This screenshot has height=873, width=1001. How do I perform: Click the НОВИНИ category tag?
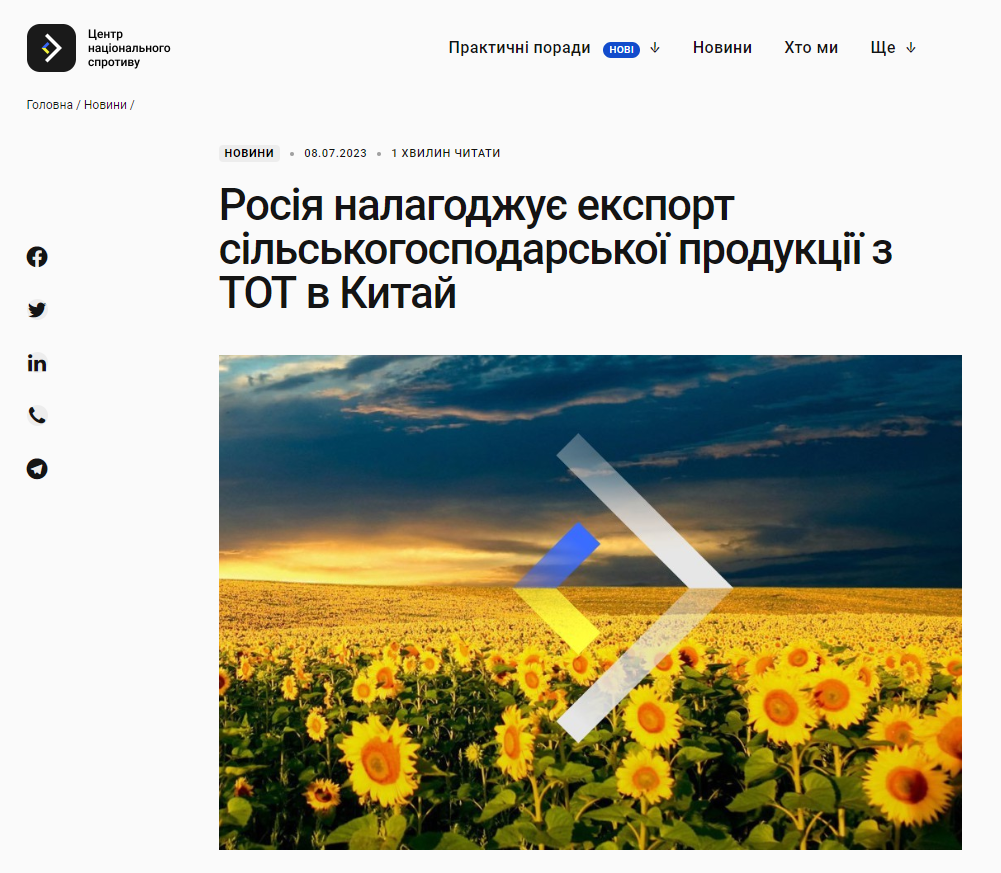click(249, 153)
